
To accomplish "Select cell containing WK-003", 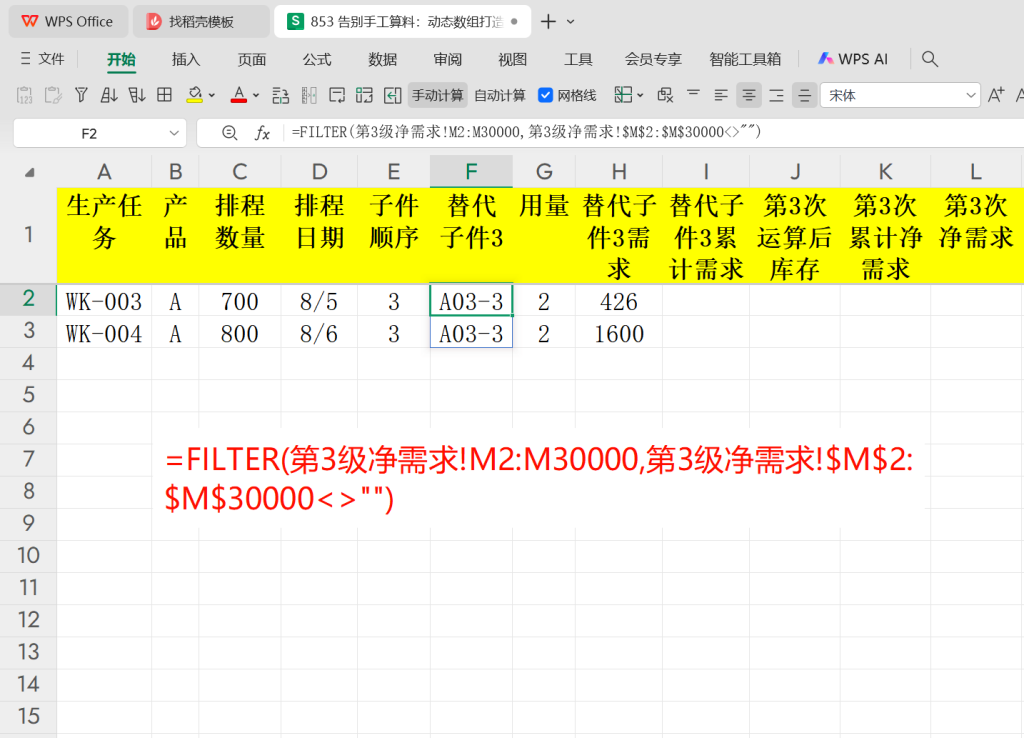I will coord(104,300).
